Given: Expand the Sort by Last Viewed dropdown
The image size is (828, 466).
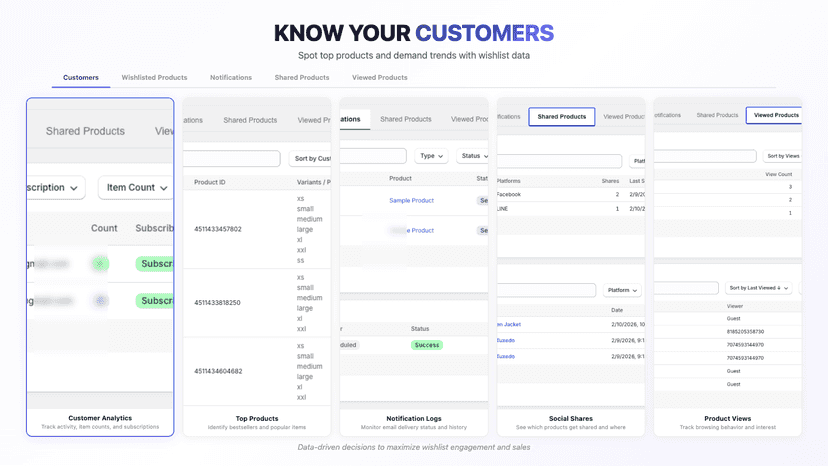Looking at the screenshot, I should [758, 288].
